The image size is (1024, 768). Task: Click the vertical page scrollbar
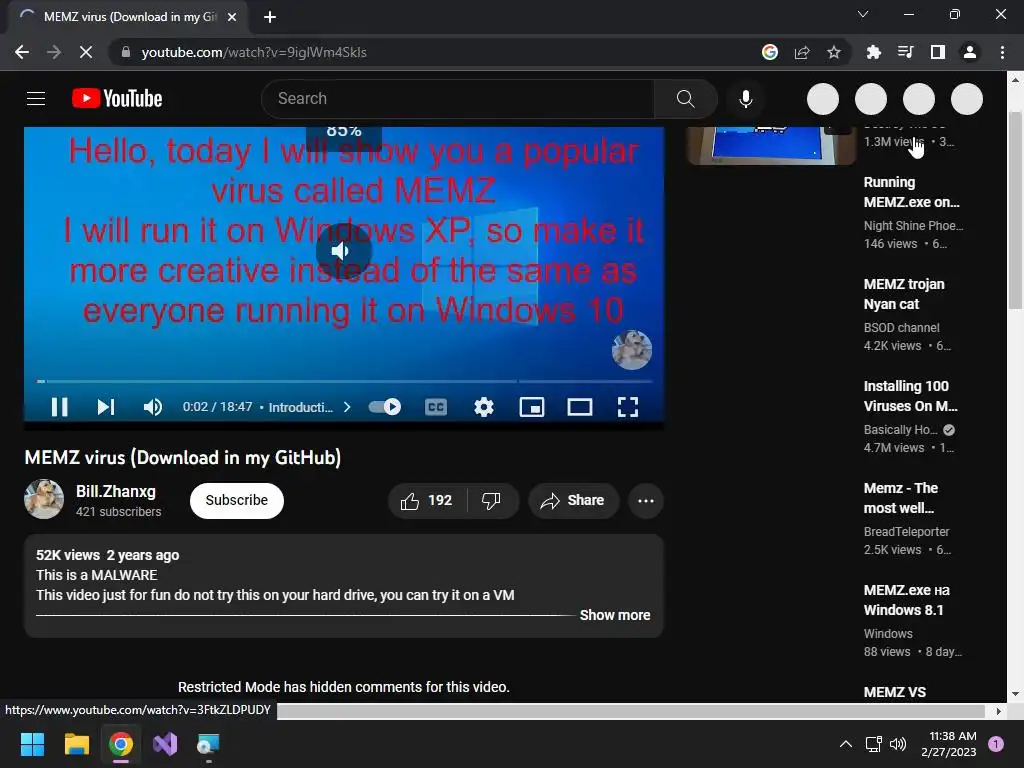tap(1015, 209)
